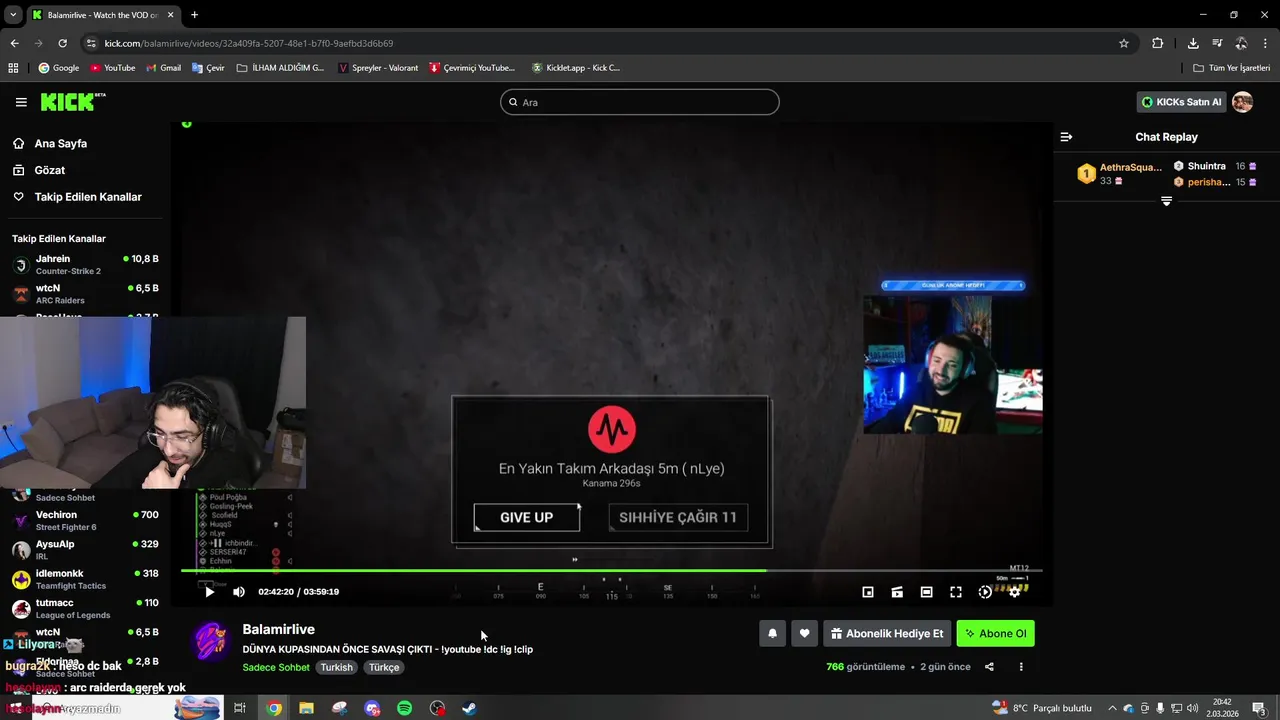Enable picture-in-picture mode
This screenshot has width=1280, height=720.
(x=868, y=592)
